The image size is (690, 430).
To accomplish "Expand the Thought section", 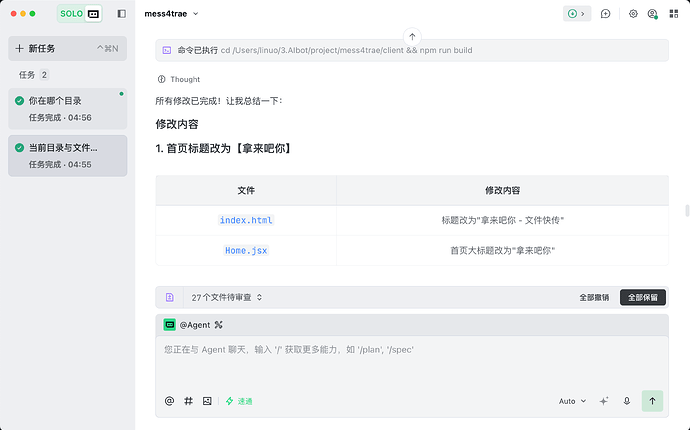I will coord(179,79).
